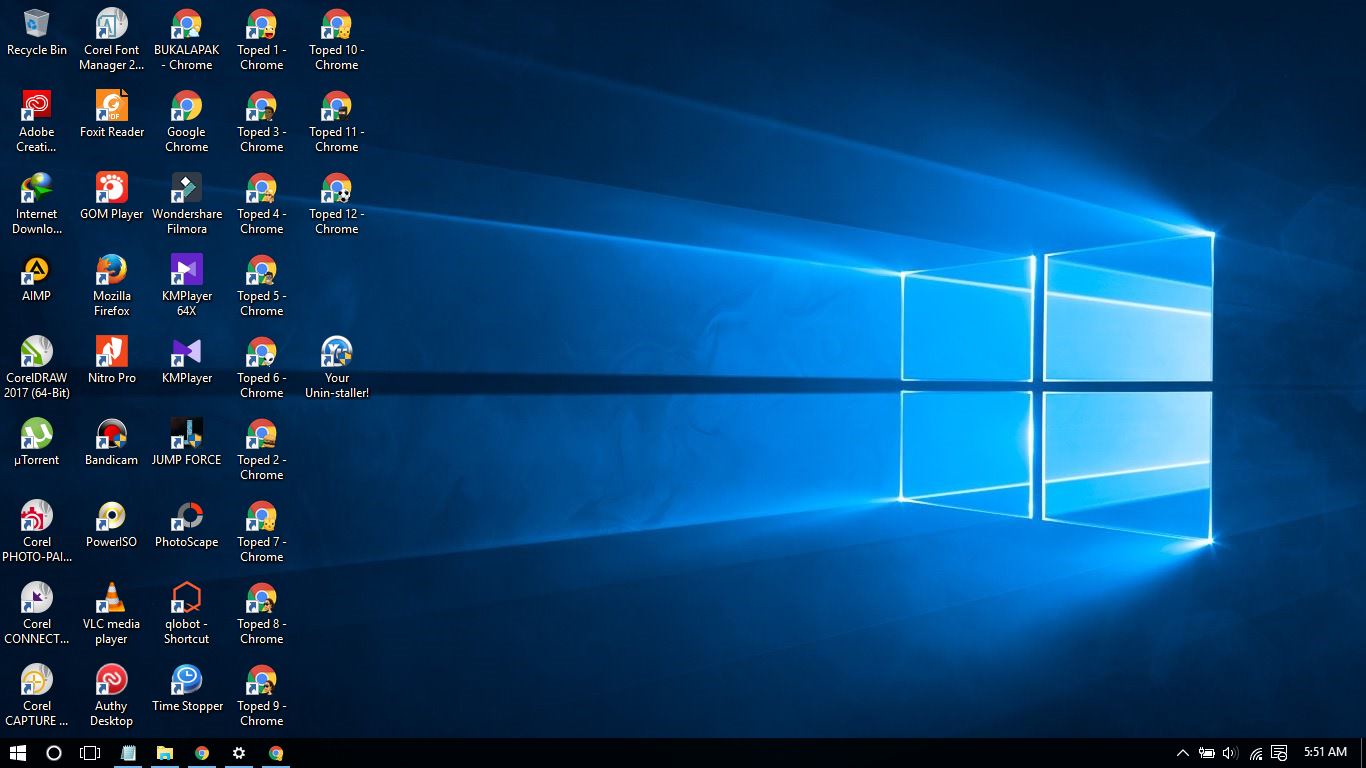
Task: Open the Wi-Fi network tray icon
Action: click(x=1255, y=753)
